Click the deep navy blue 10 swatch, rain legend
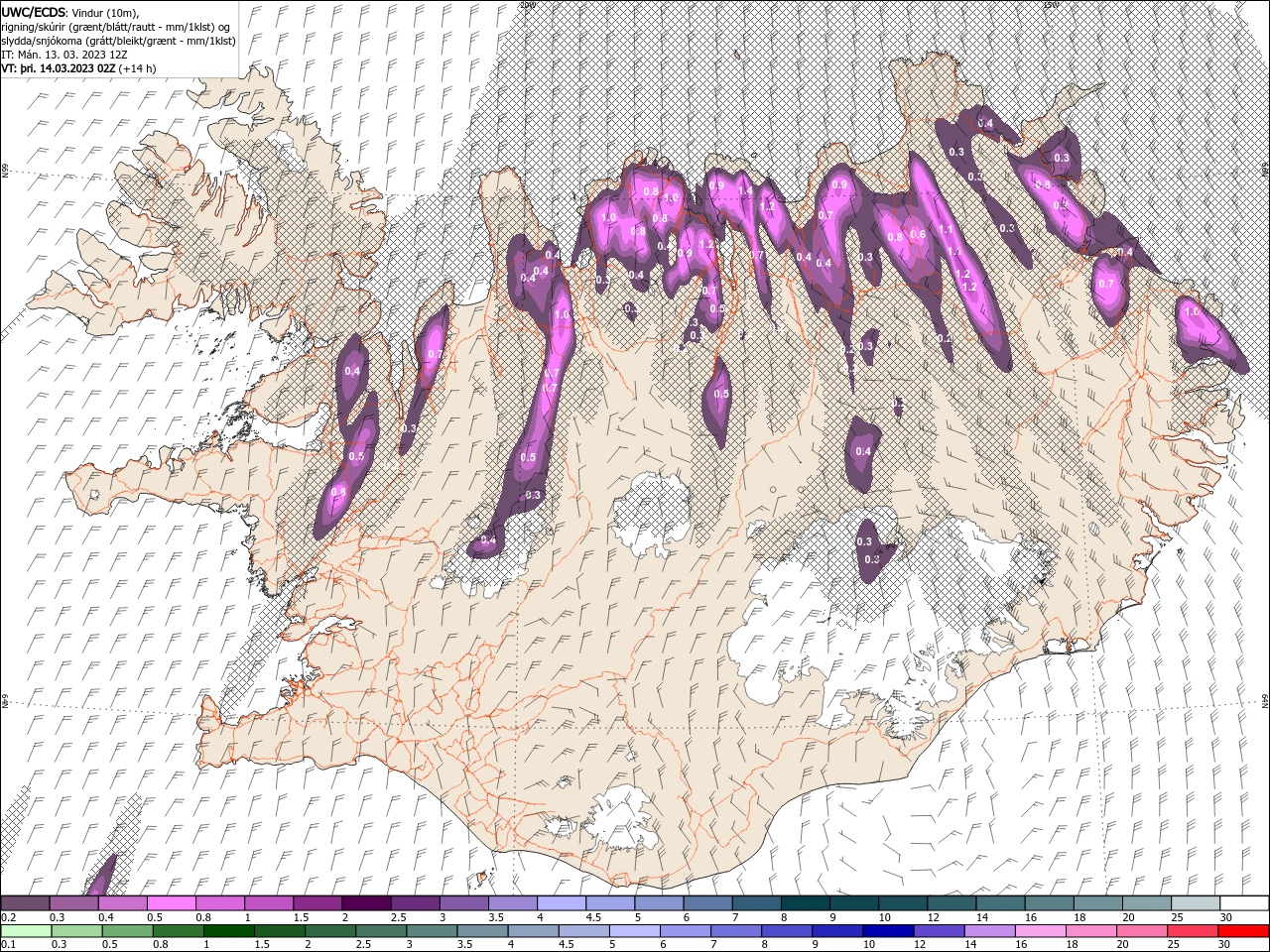 (888, 930)
